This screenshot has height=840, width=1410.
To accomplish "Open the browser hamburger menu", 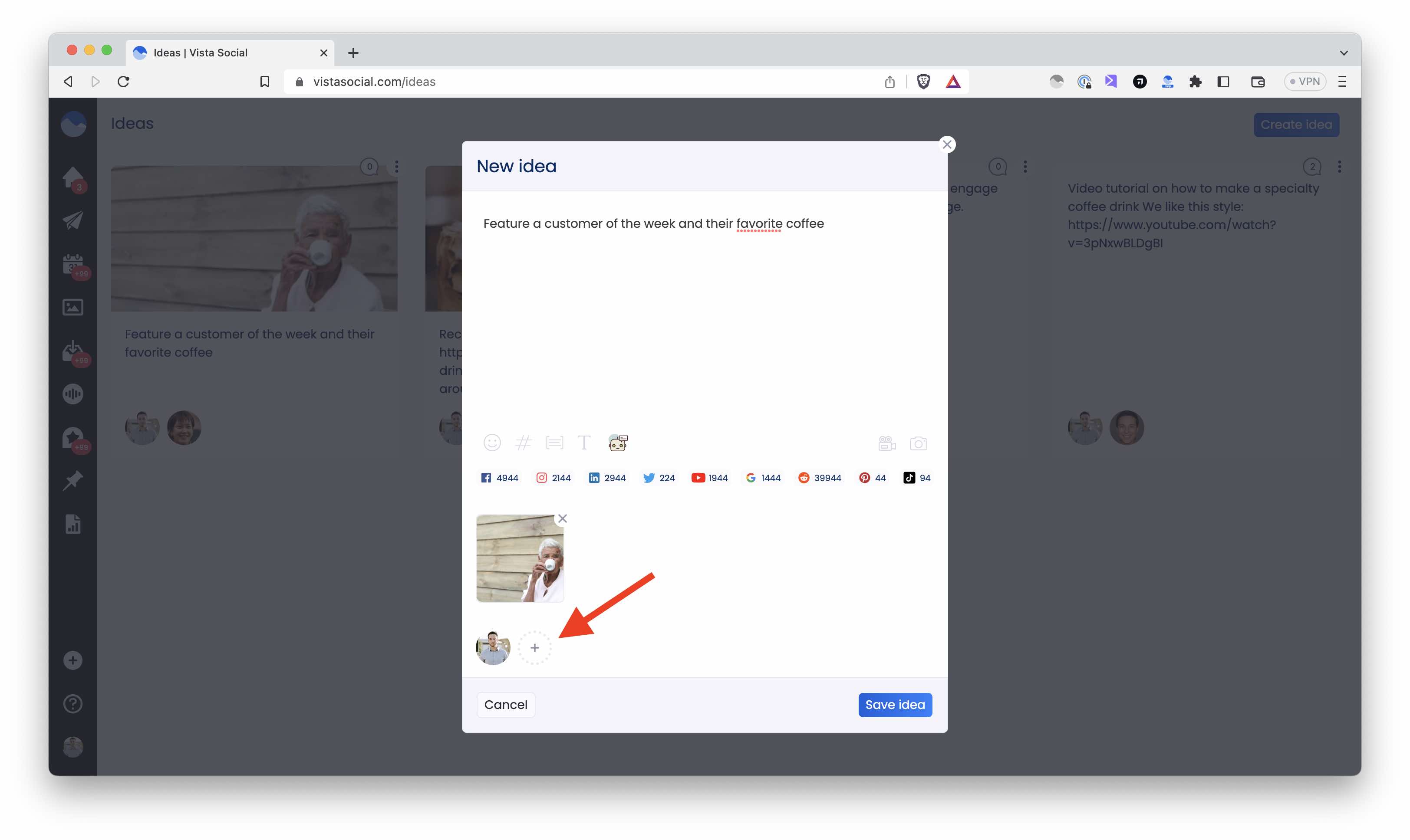I will pyautogui.click(x=1342, y=81).
